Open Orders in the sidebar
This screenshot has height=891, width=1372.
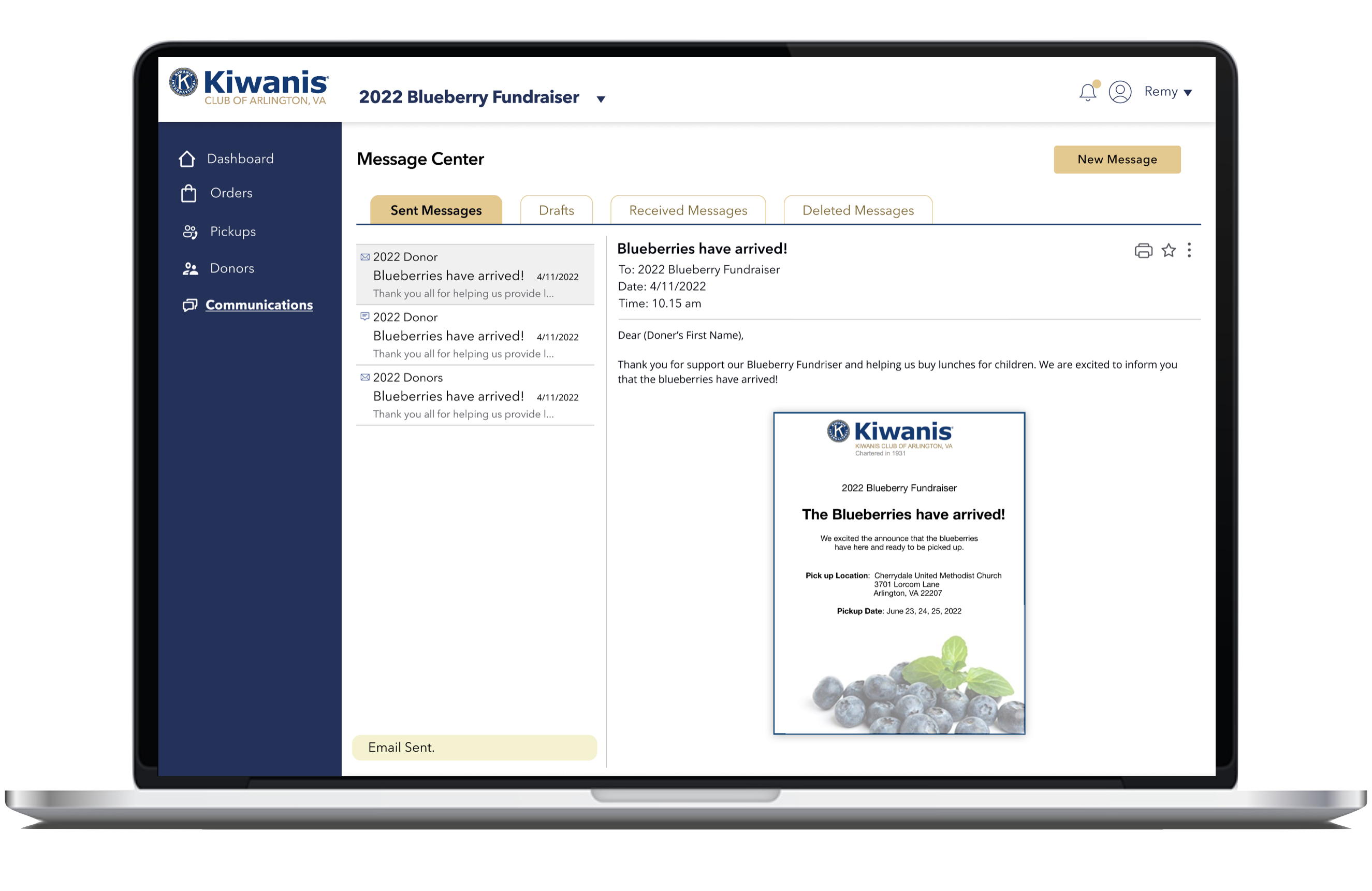point(231,193)
